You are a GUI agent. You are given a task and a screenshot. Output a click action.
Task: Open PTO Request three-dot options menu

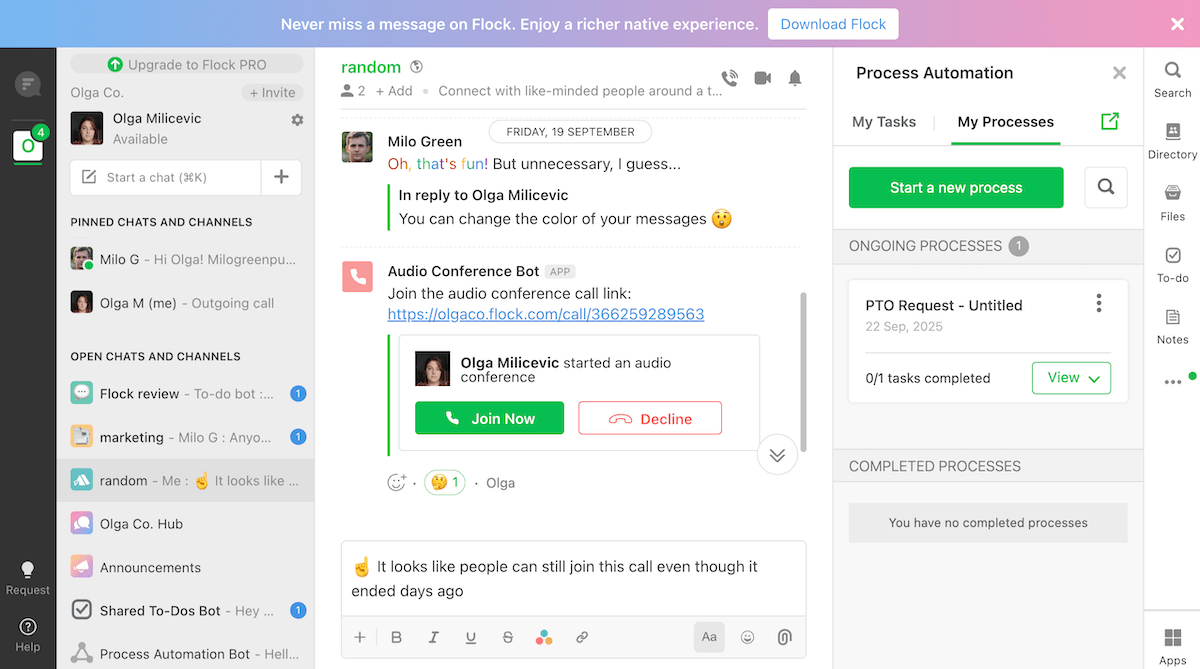coord(1099,303)
